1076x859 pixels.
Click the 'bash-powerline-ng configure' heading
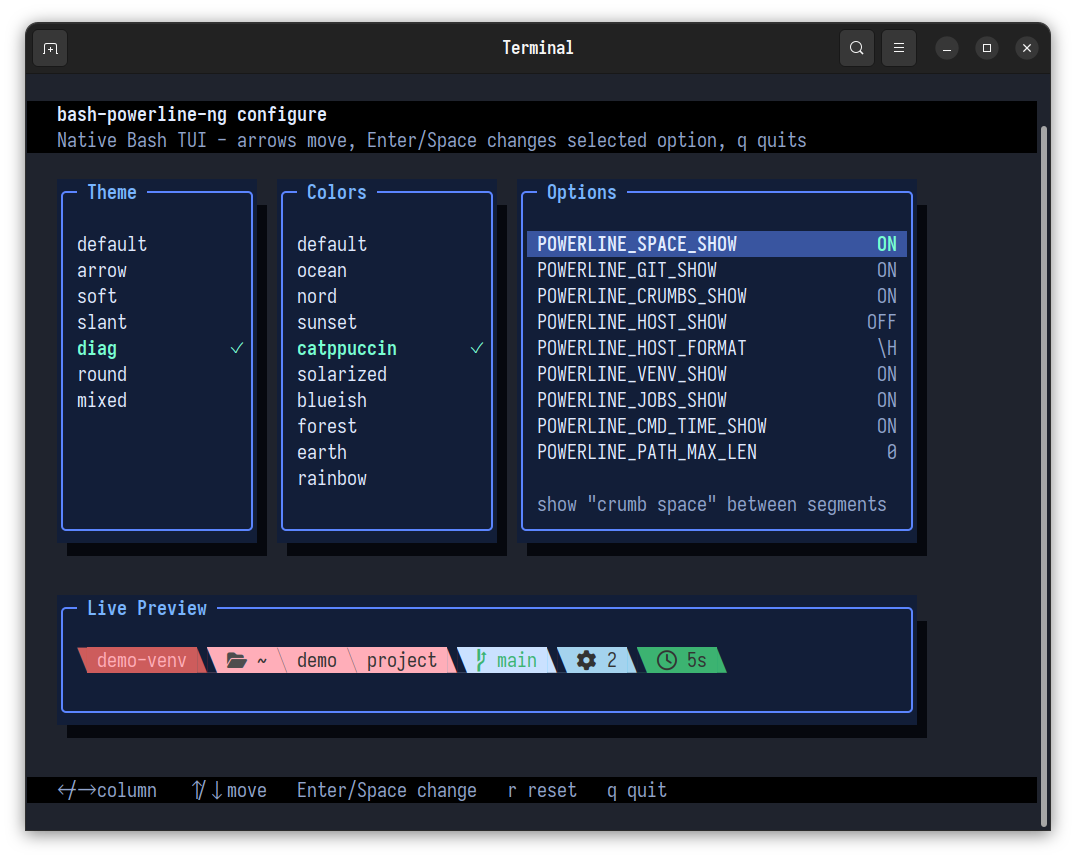(x=191, y=115)
